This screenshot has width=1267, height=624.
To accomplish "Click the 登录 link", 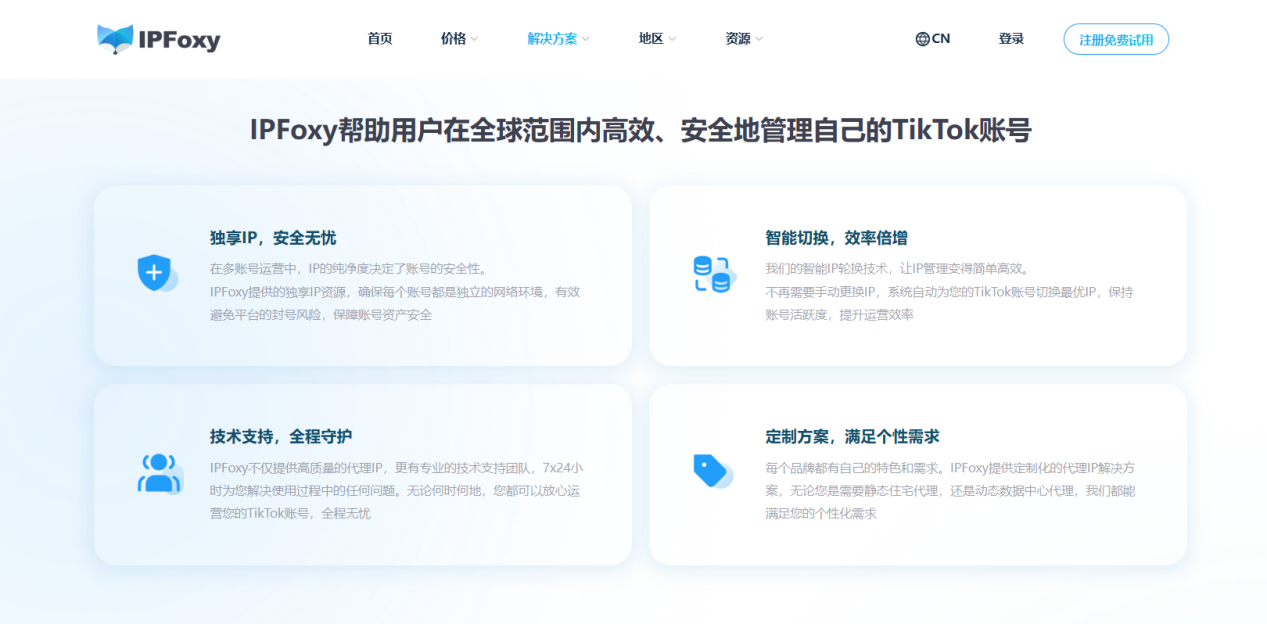I will tap(1011, 39).
